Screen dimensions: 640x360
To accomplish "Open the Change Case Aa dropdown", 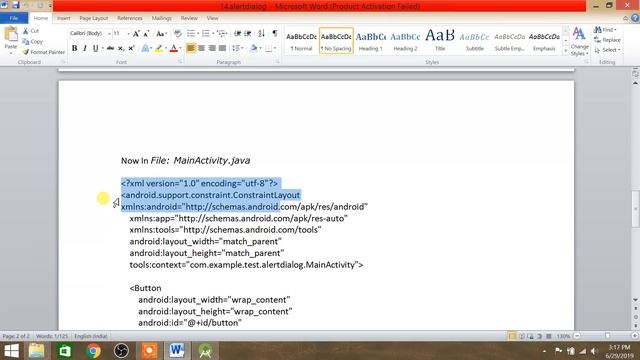I will pyautogui.click(x=162, y=33).
